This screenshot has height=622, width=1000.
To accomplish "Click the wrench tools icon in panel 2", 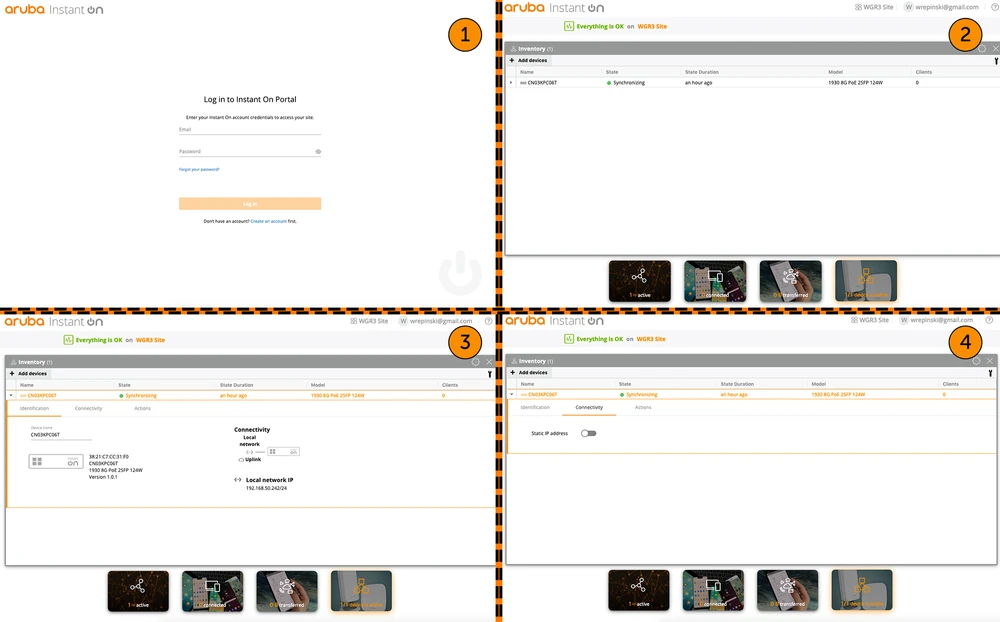I will coord(996,61).
